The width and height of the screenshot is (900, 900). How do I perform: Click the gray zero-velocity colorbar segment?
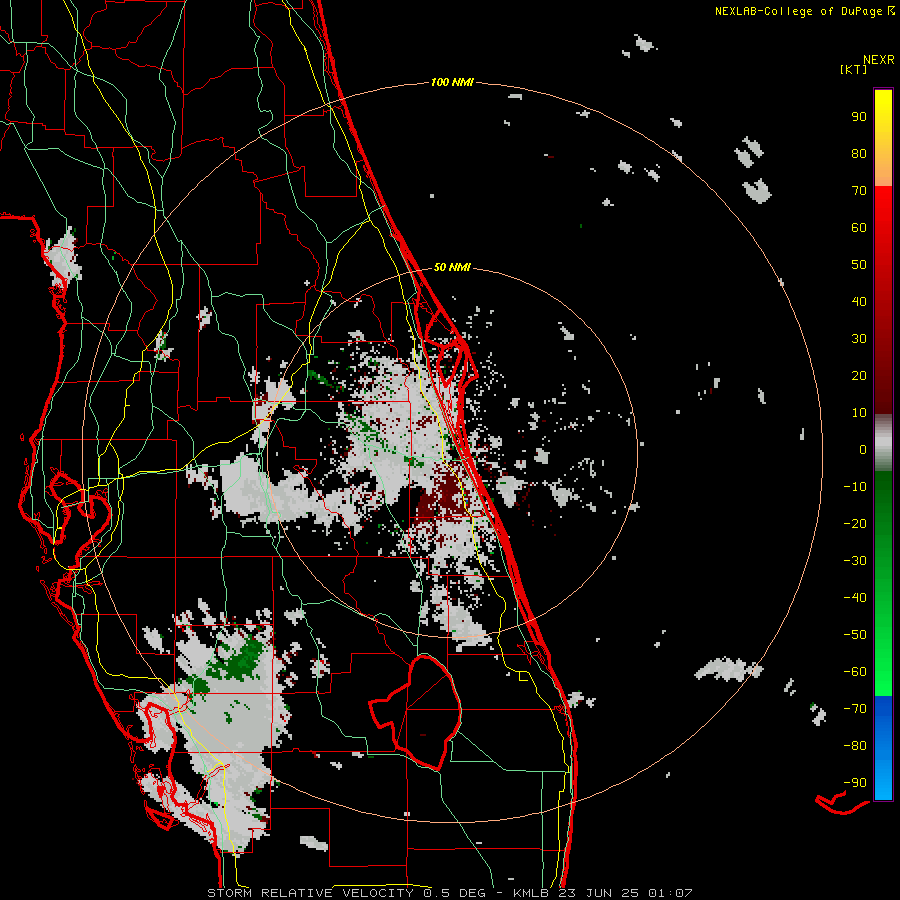coord(883,444)
